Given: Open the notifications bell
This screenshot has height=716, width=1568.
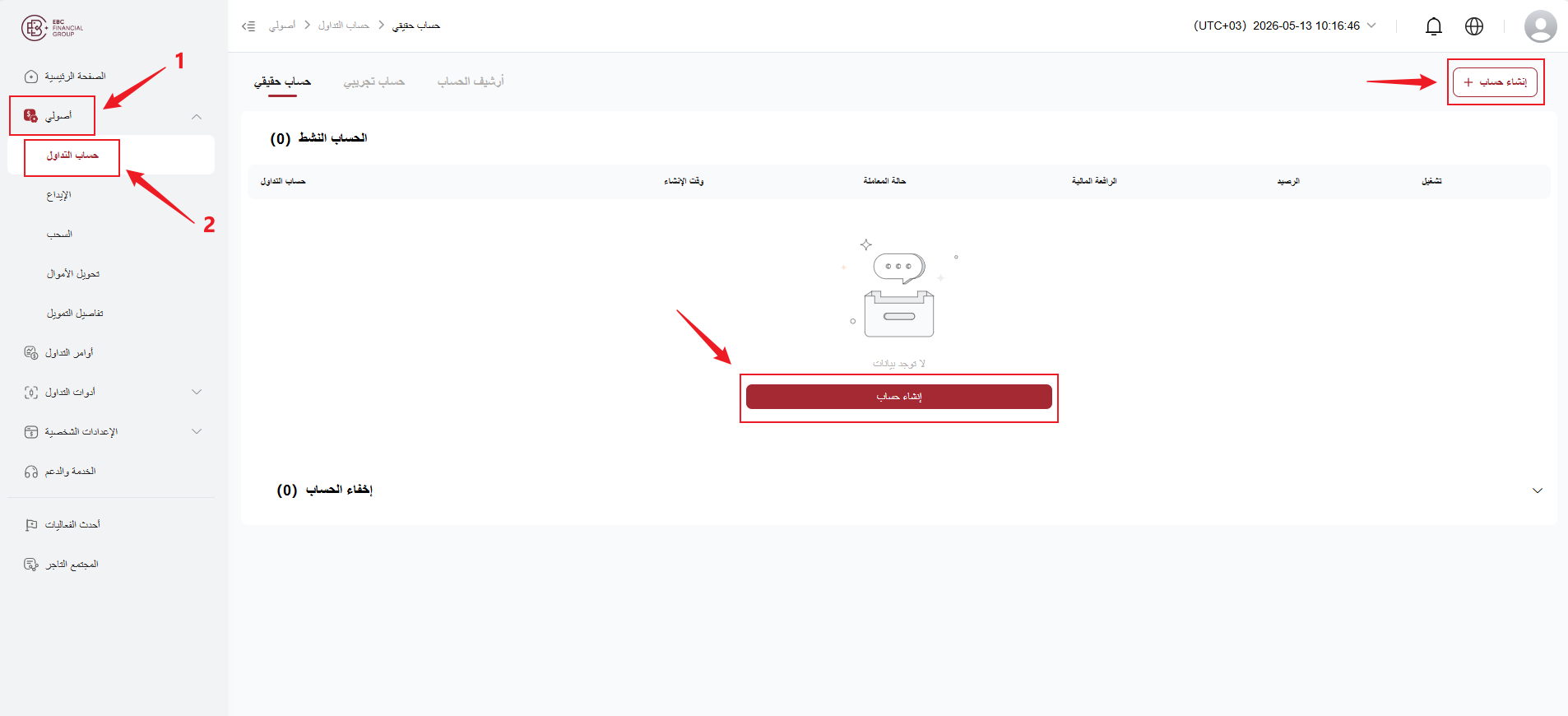Looking at the screenshot, I should pyautogui.click(x=1433, y=26).
